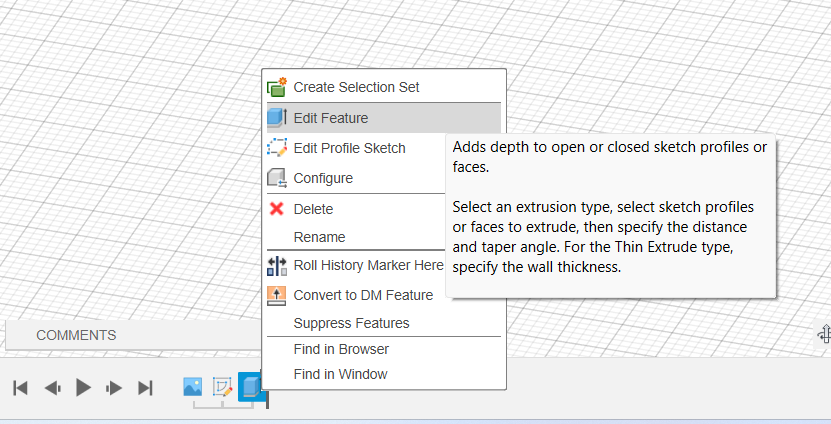Expand the COMMENTS panel

(76, 335)
